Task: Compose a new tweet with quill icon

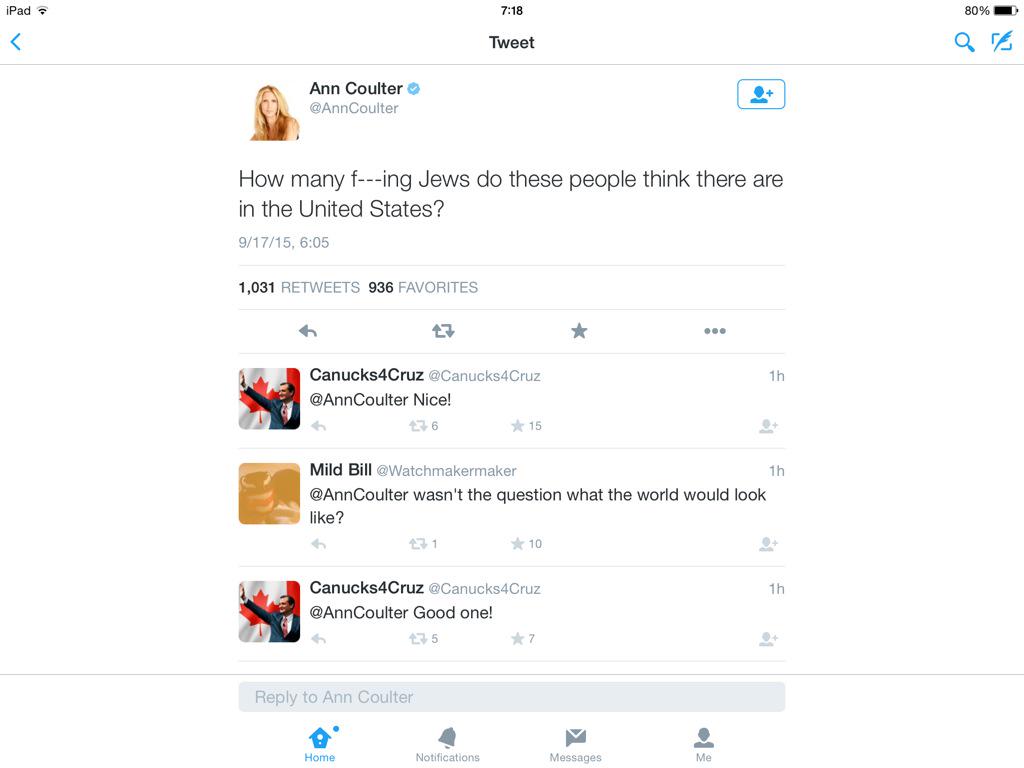Action: (1002, 42)
